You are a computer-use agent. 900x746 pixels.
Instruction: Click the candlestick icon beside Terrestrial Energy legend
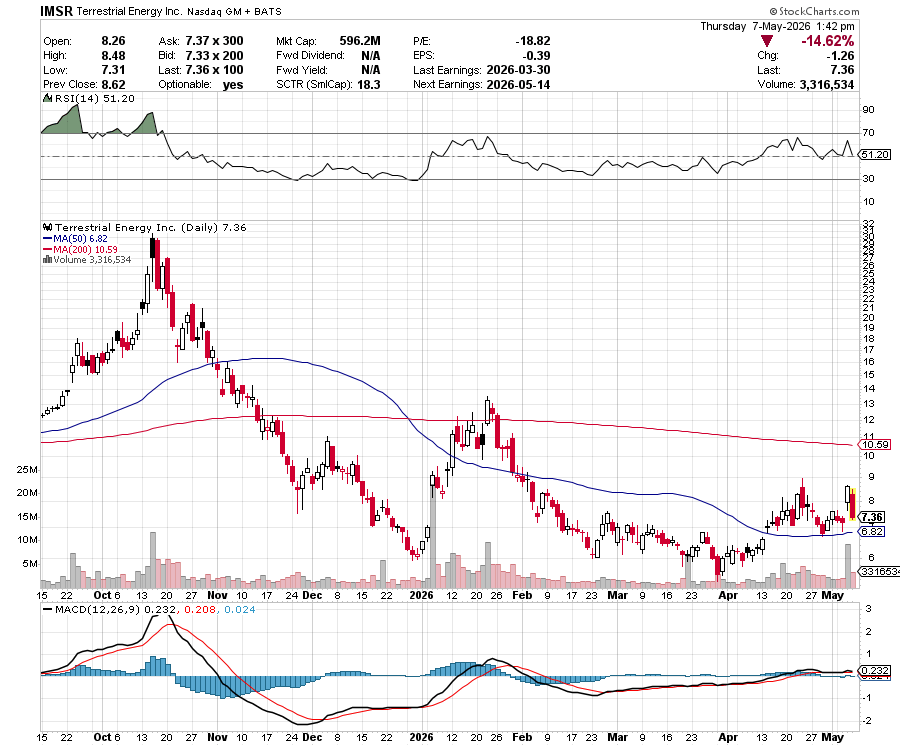pyautogui.click(x=48, y=227)
